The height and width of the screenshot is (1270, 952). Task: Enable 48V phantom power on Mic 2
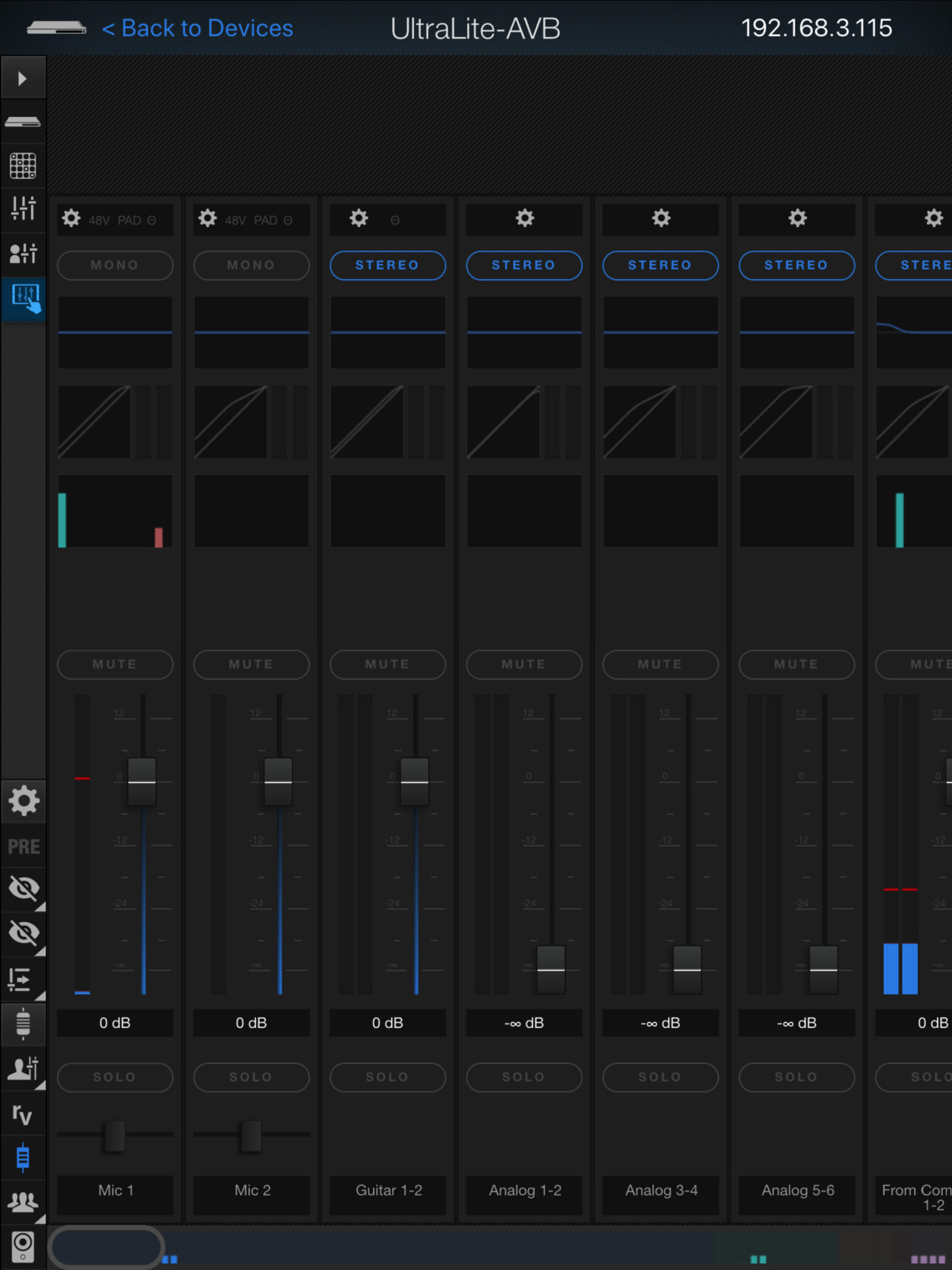click(235, 221)
